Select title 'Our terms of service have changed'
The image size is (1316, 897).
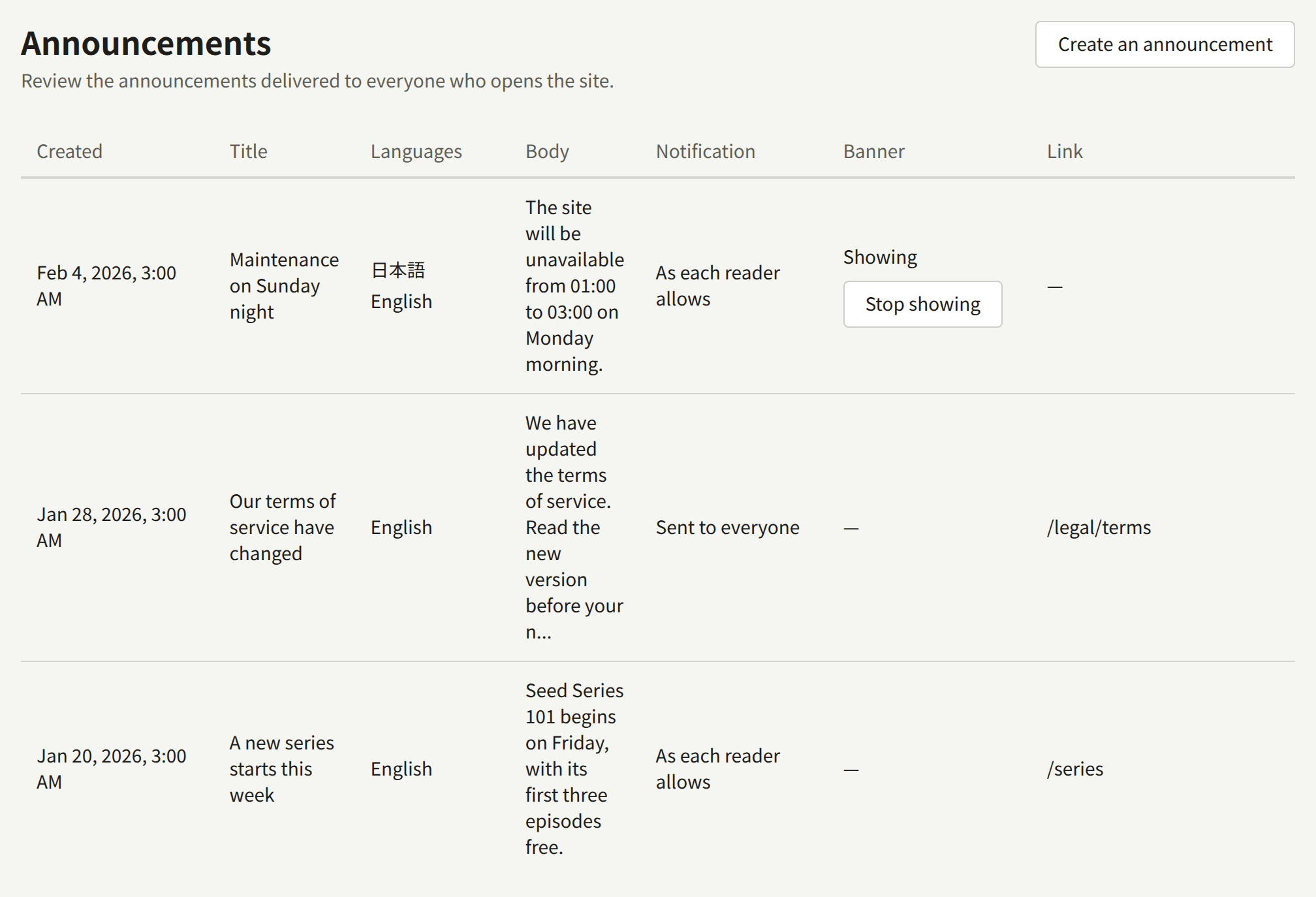pos(283,527)
